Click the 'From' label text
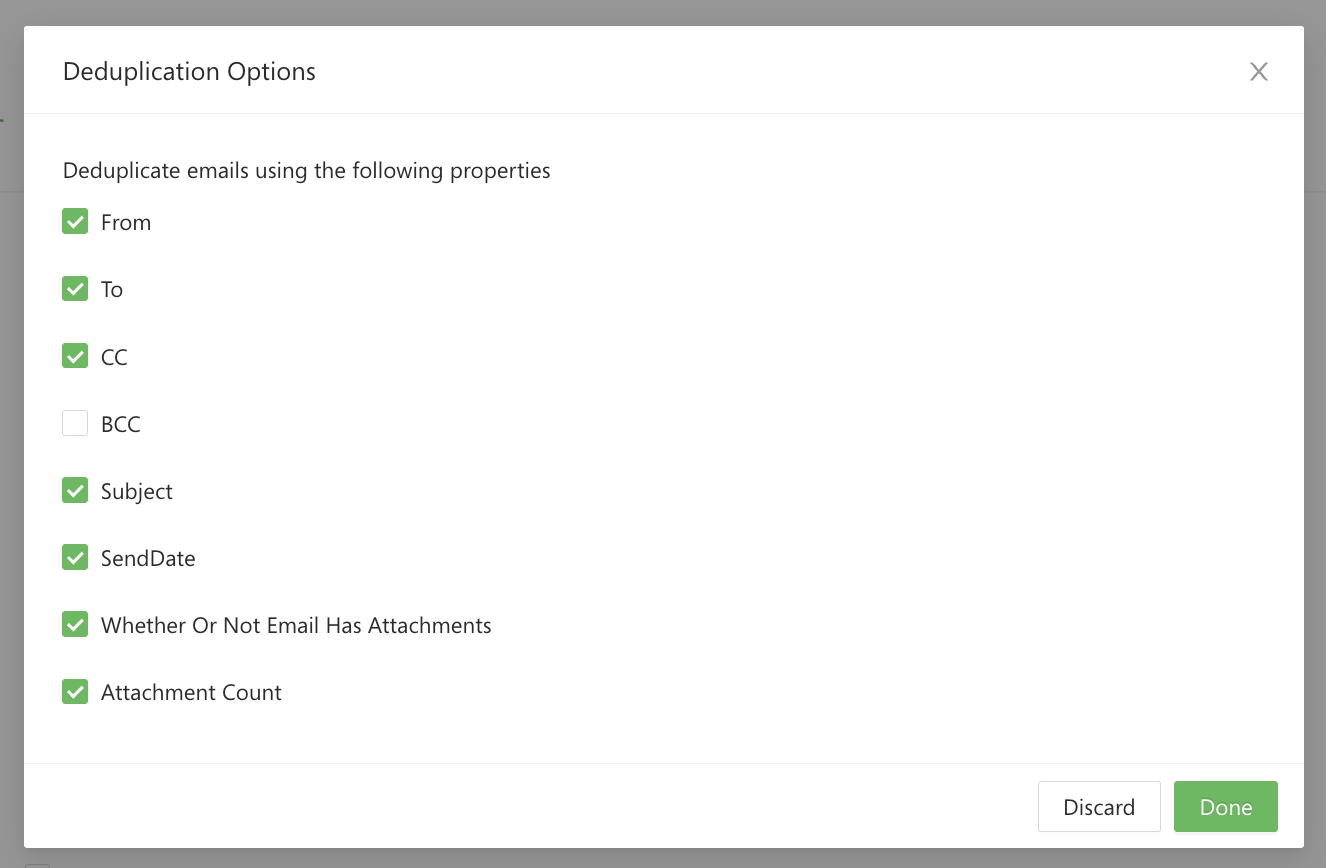 [126, 223]
